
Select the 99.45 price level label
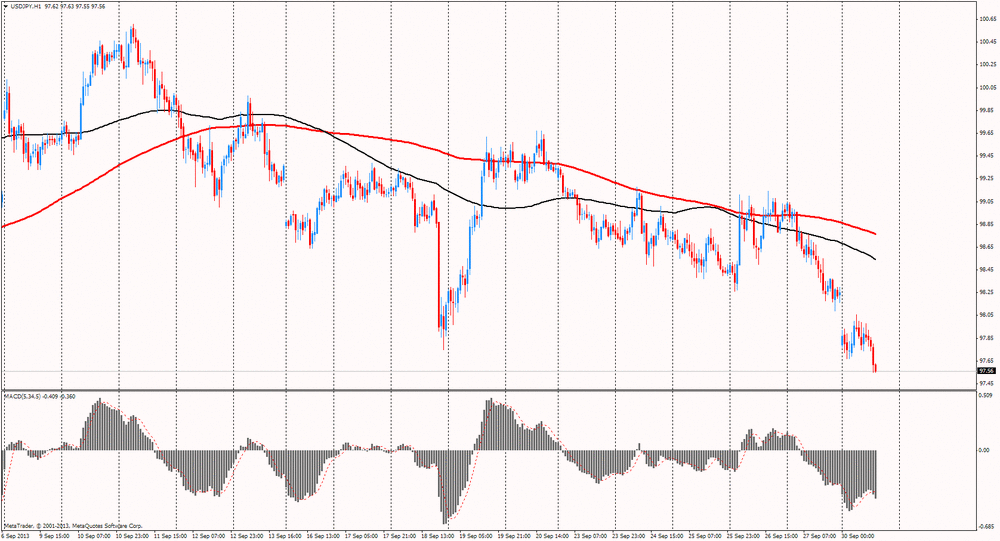[x=987, y=156]
